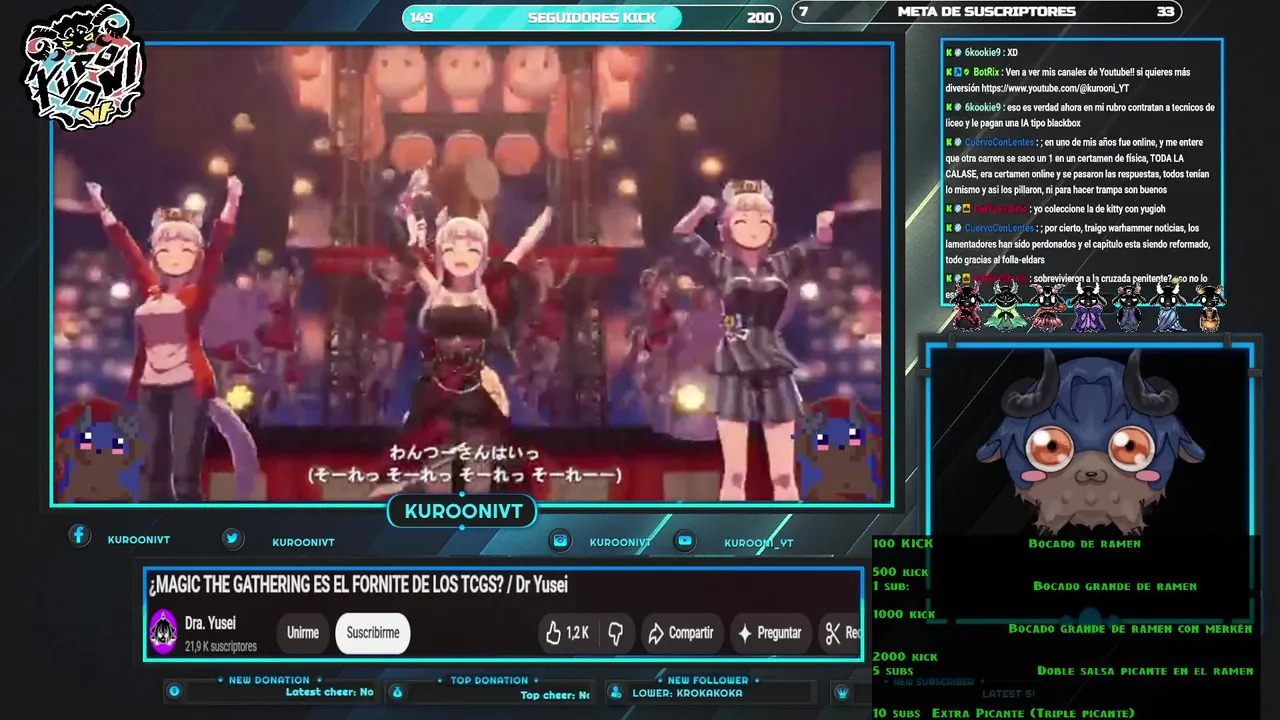The width and height of the screenshot is (1280, 720).
Task: Click the Preguntar button
Action: [x=769, y=633]
